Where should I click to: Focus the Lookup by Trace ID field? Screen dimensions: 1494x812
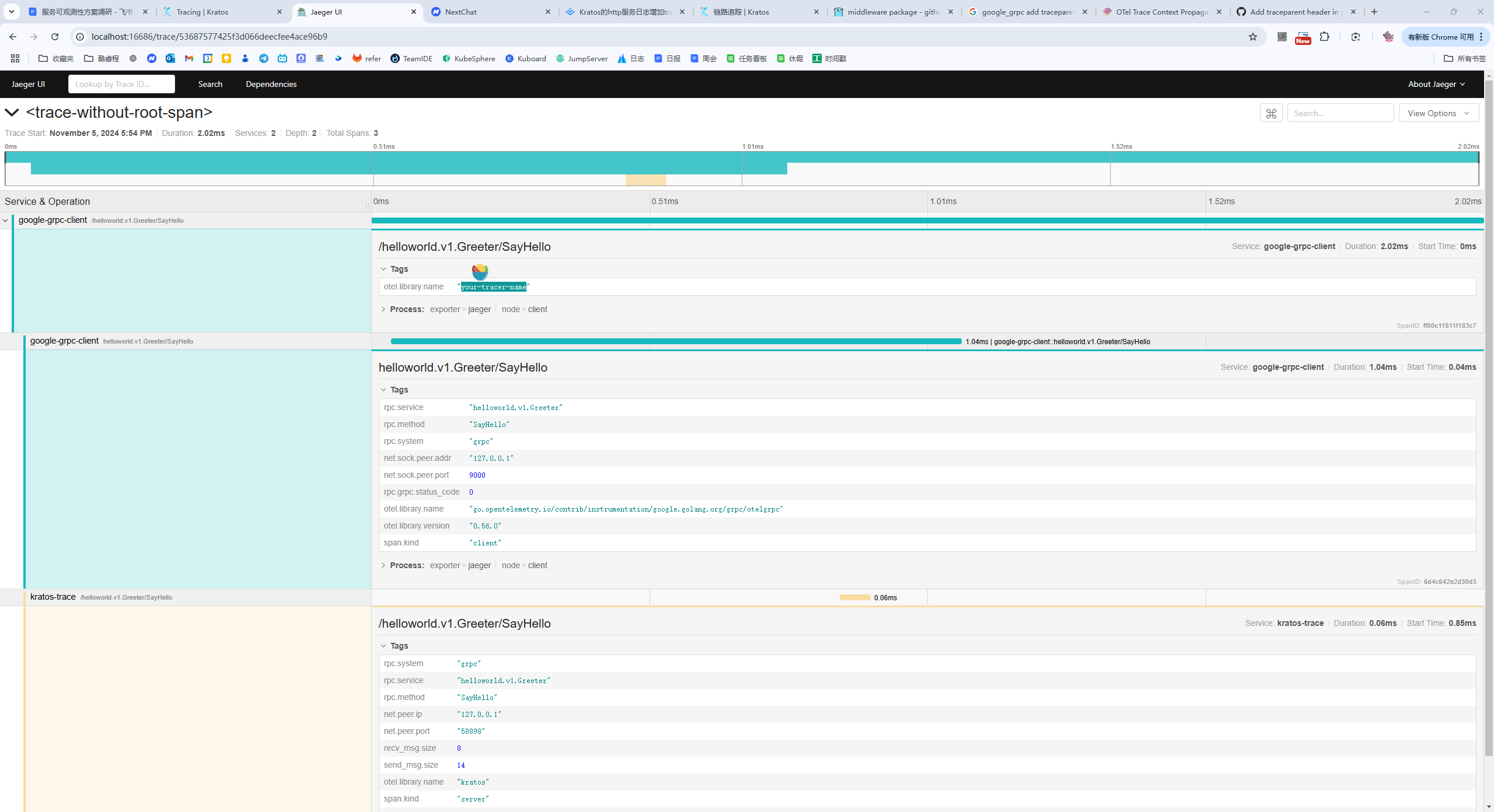click(x=121, y=84)
